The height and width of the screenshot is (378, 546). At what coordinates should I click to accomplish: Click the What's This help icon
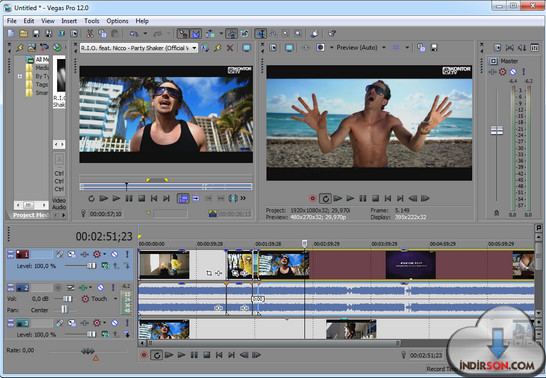pos(332,33)
